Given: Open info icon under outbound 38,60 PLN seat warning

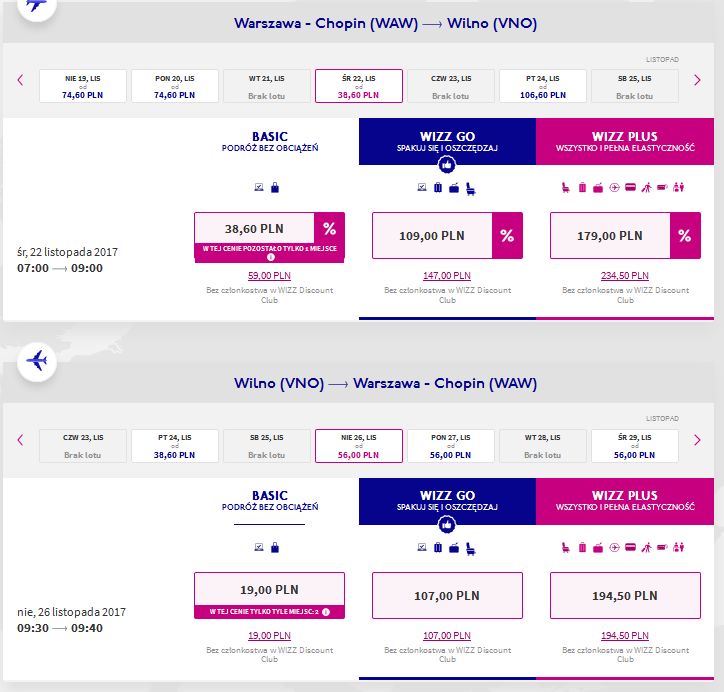Looking at the screenshot, I should 271,257.
